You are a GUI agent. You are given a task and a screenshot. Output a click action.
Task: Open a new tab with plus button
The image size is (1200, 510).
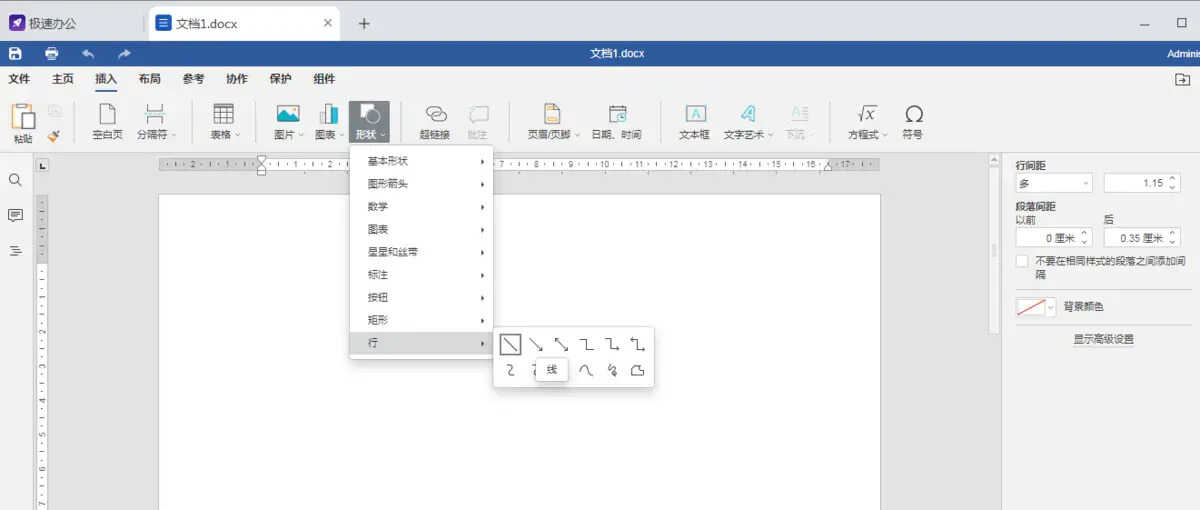(x=364, y=24)
